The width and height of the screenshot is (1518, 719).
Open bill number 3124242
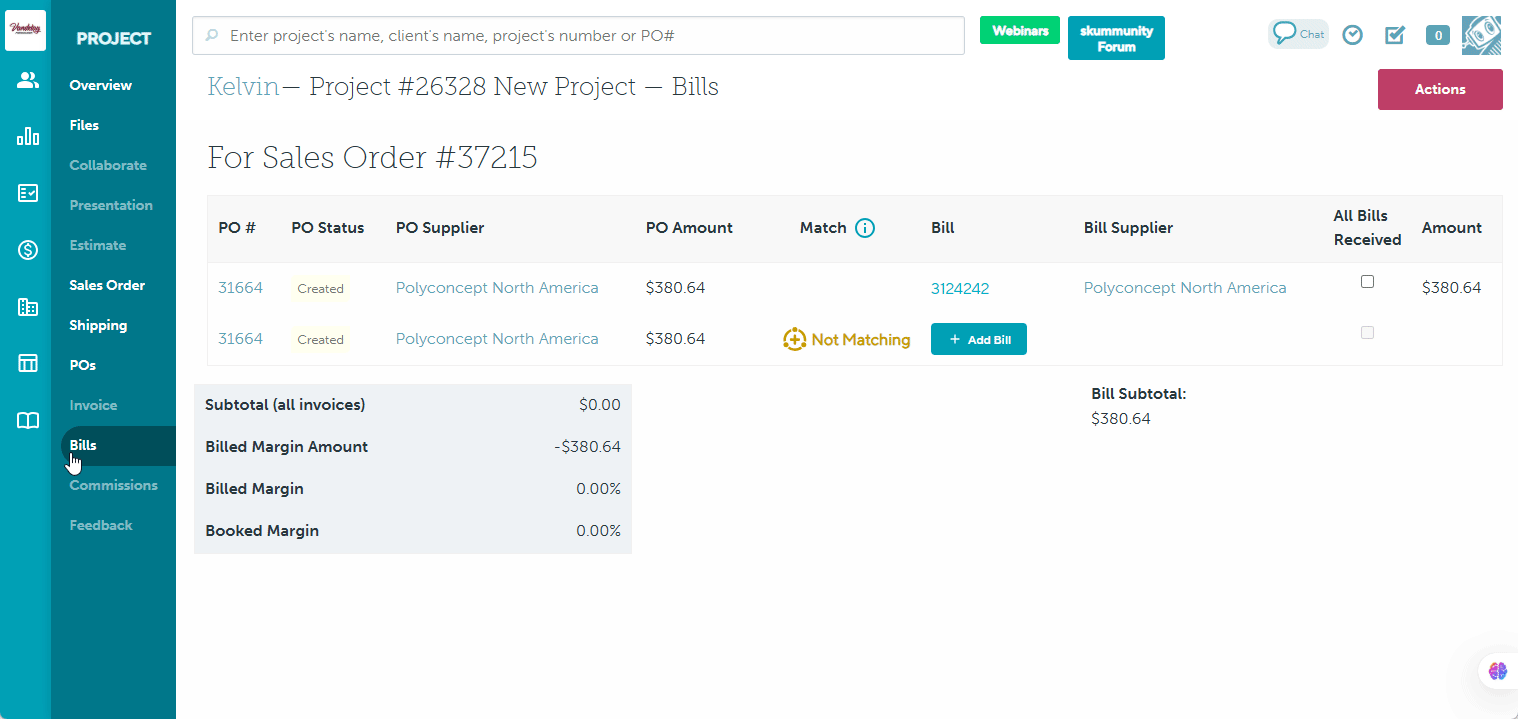[959, 289]
